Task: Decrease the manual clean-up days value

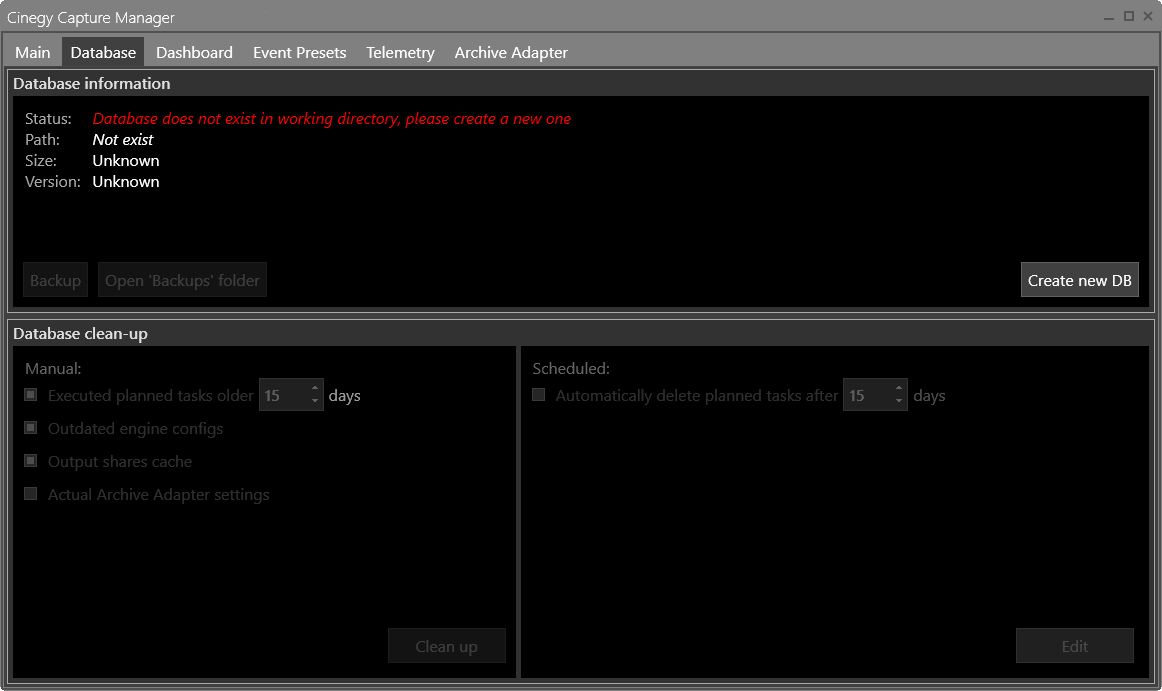Action: click(315, 401)
